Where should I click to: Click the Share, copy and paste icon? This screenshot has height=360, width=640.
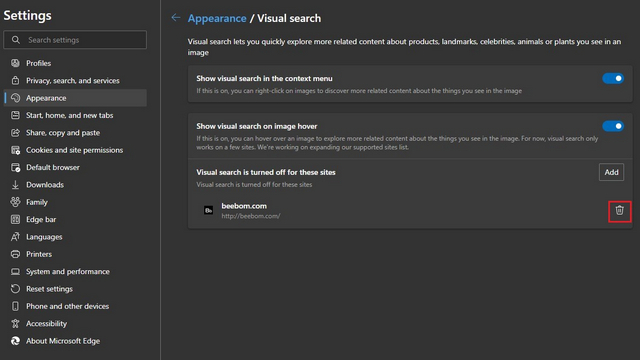[16, 133]
